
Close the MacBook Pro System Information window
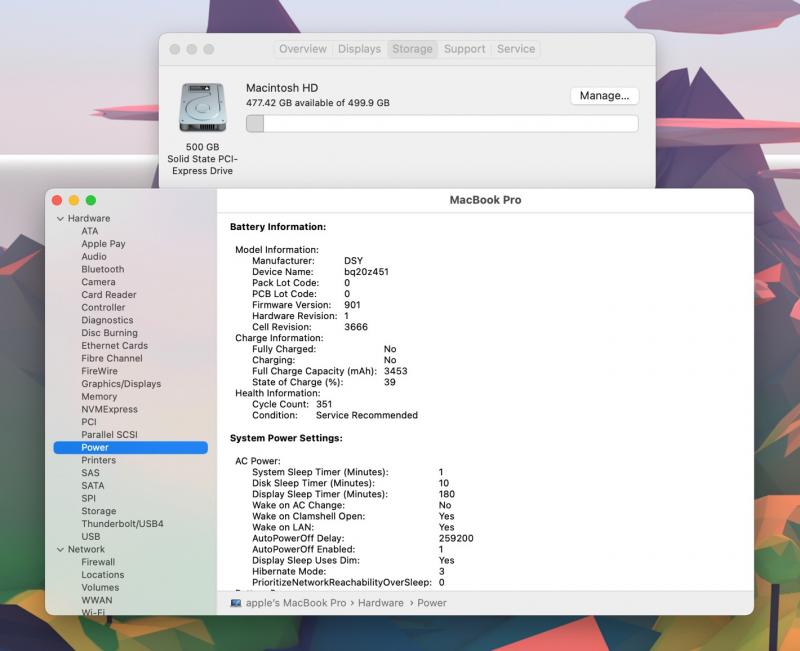[57, 201]
